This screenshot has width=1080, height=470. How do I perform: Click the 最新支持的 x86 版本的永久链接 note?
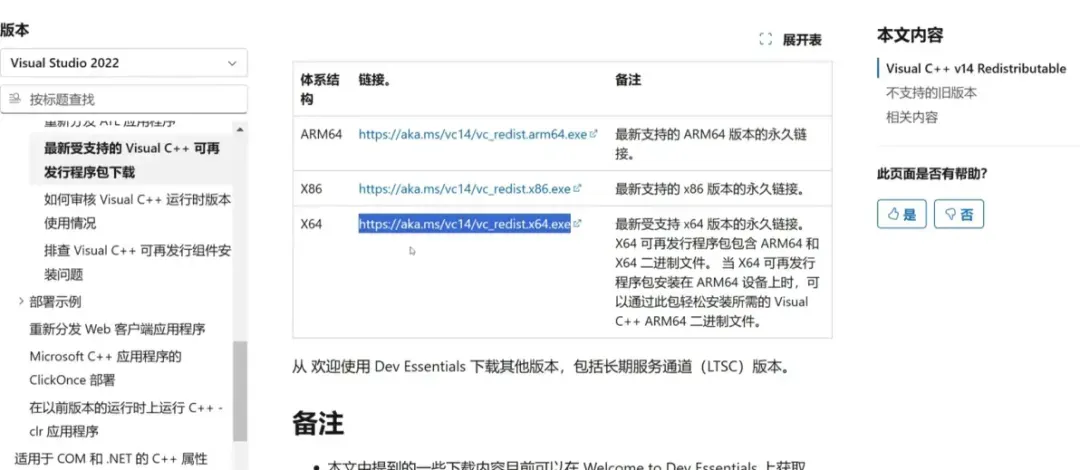coord(711,188)
